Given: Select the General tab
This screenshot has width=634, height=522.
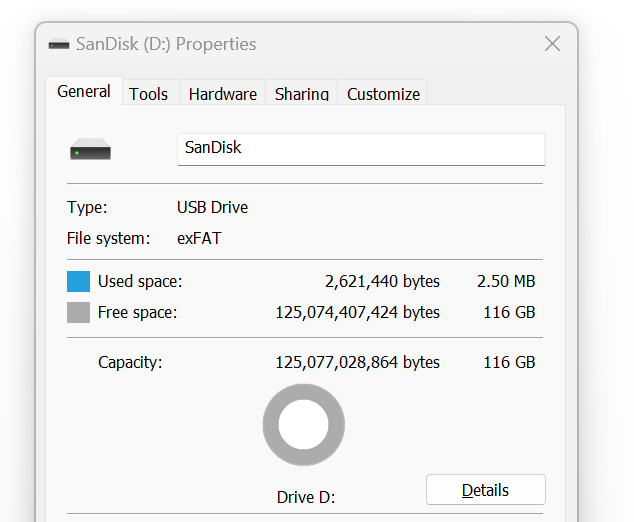Looking at the screenshot, I should (x=84, y=91).
